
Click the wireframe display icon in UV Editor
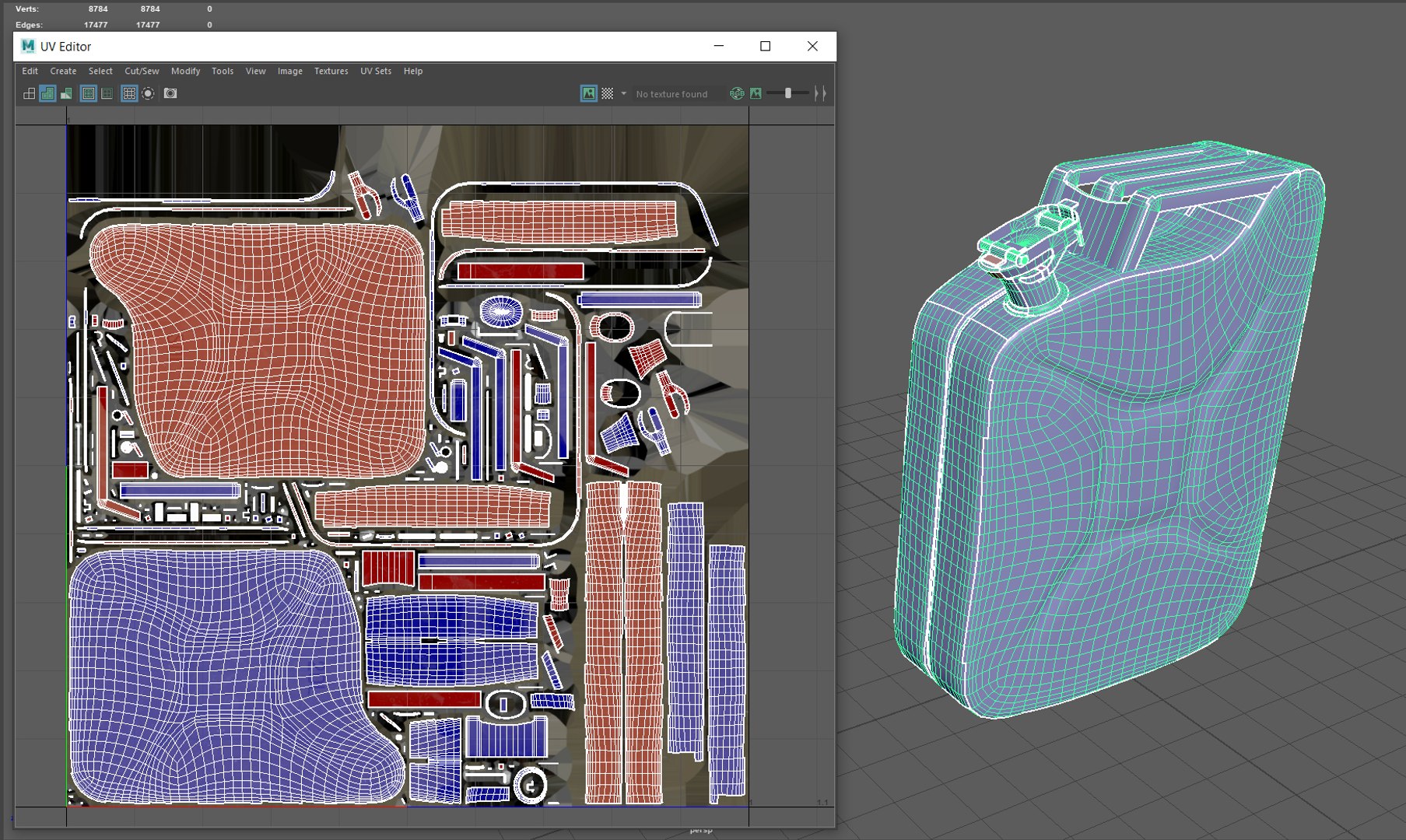pos(30,93)
